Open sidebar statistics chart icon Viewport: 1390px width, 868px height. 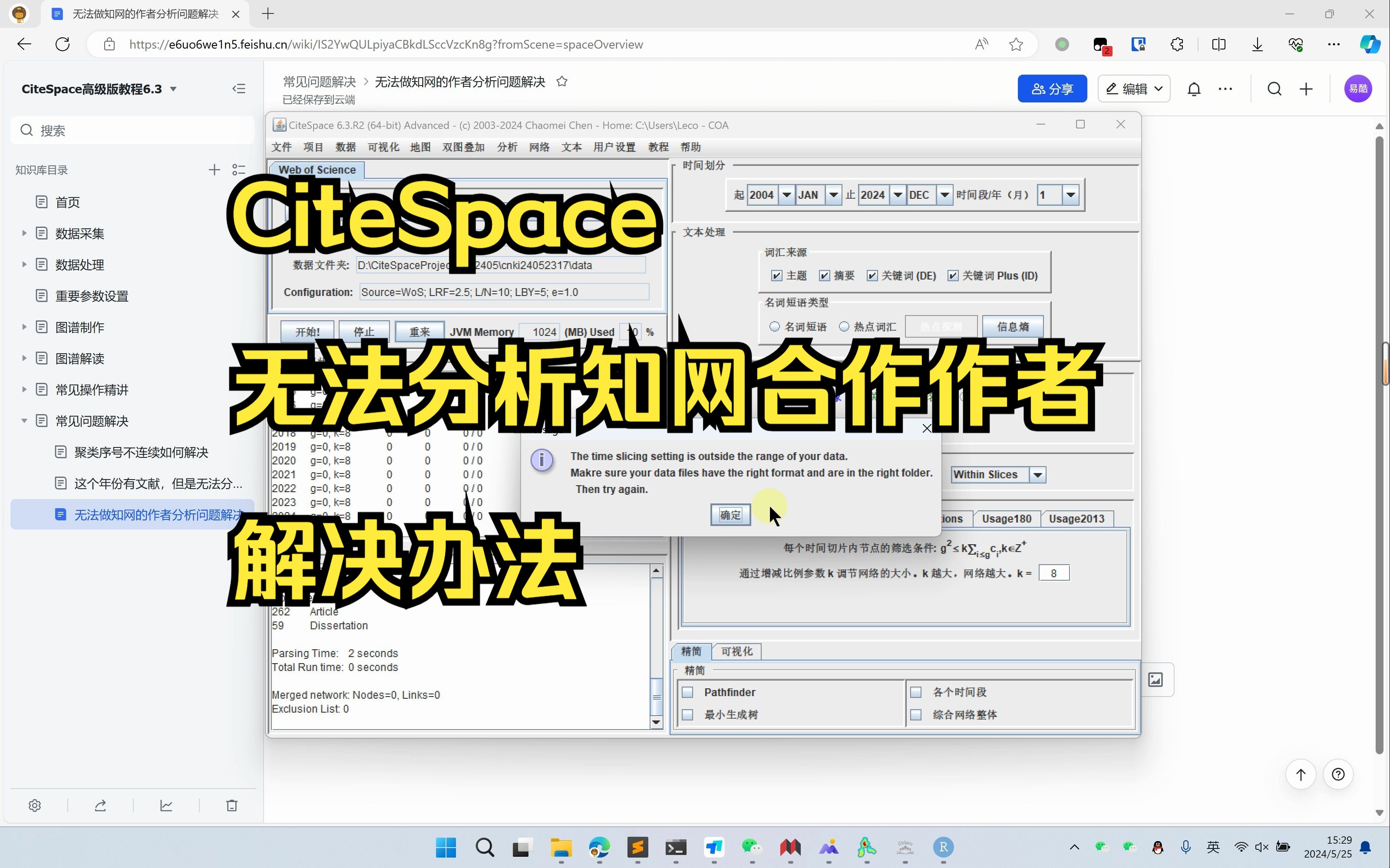[166, 806]
